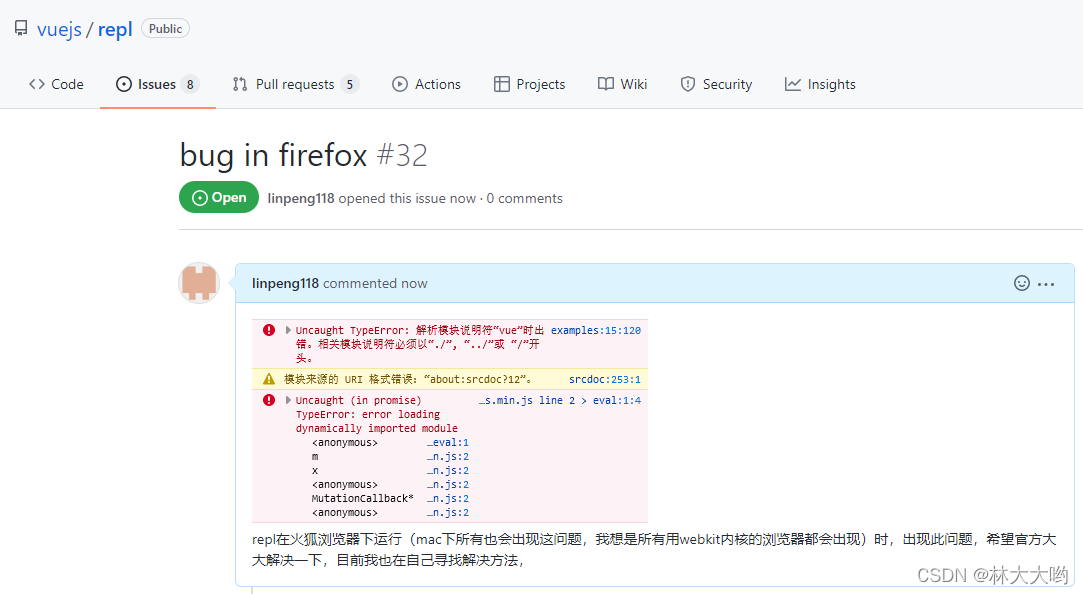Image resolution: width=1083 pixels, height=594 pixels.
Task: Click the issue title 'bug in firefox'
Action: tap(274, 155)
